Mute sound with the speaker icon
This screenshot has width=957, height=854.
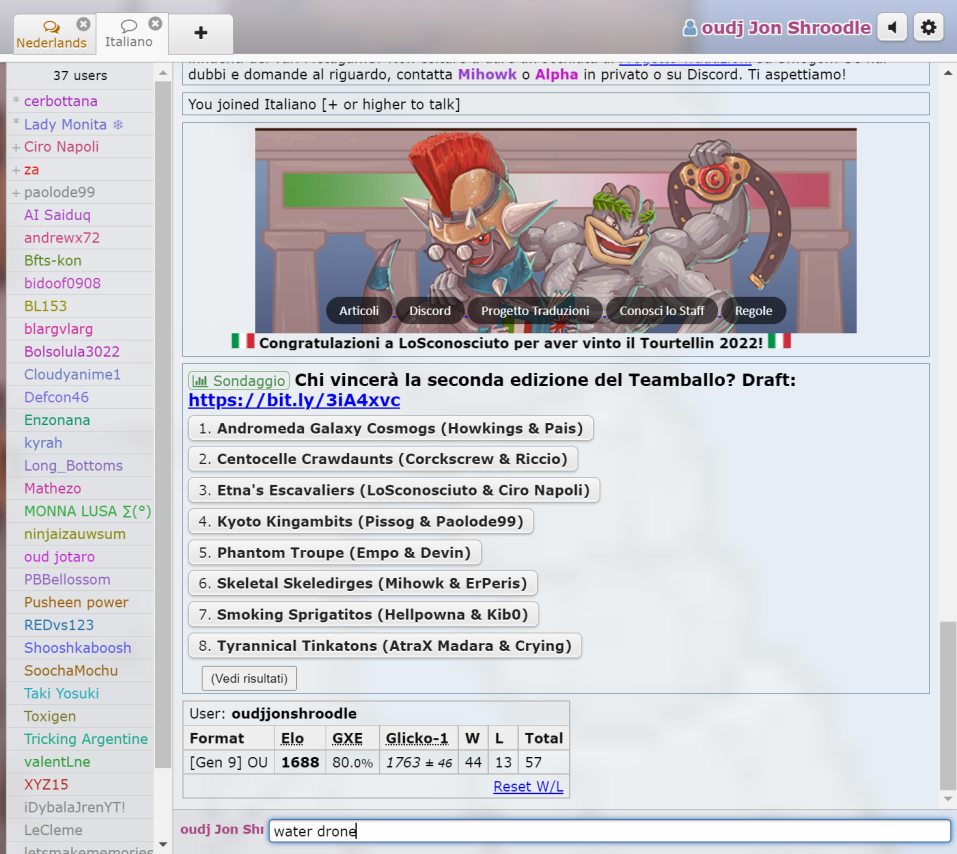pyautogui.click(x=891, y=28)
